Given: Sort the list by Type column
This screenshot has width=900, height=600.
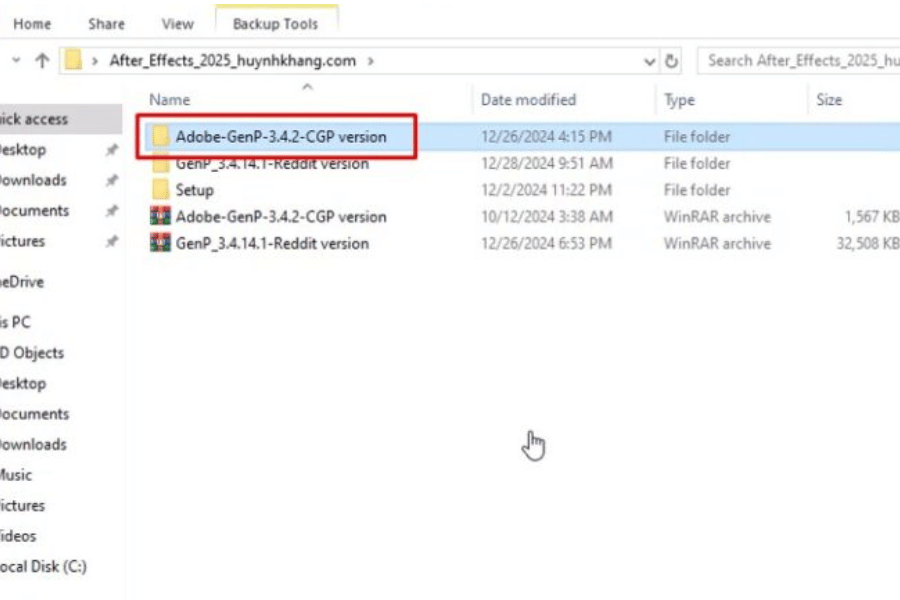Looking at the screenshot, I should click(x=679, y=100).
